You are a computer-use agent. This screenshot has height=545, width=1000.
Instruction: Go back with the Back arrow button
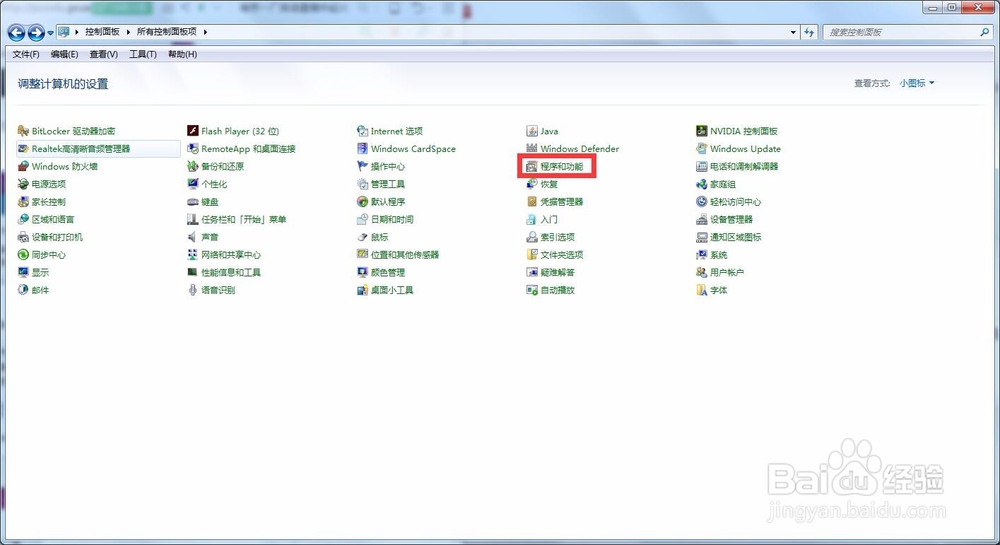pyautogui.click(x=17, y=33)
